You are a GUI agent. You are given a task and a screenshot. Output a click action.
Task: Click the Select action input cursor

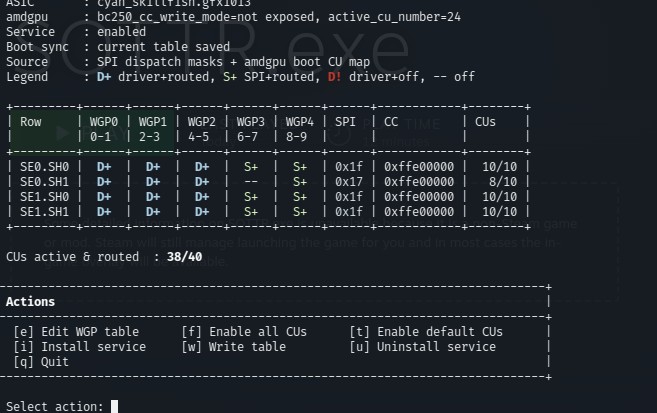click(114, 406)
